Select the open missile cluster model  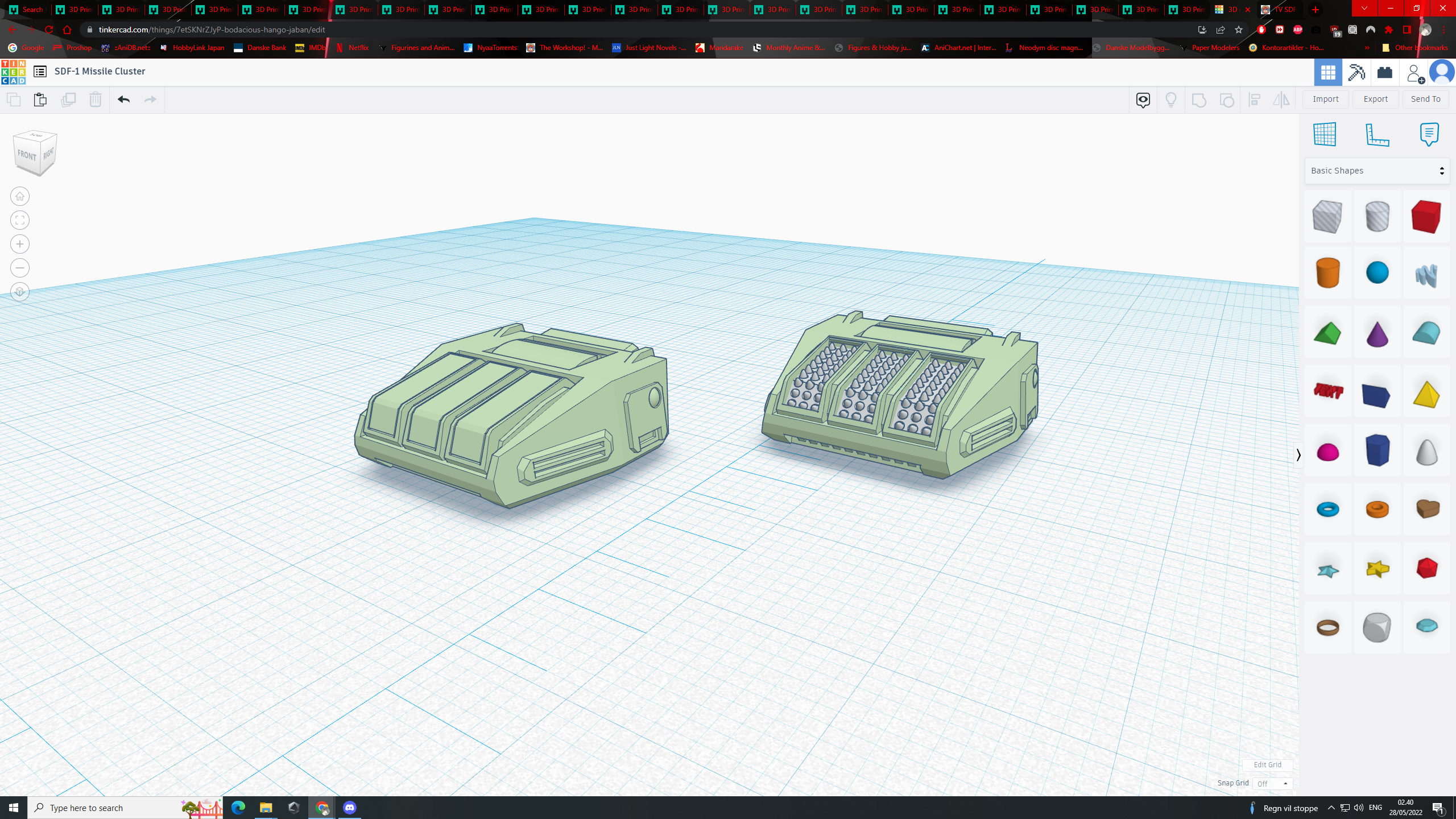point(900,394)
